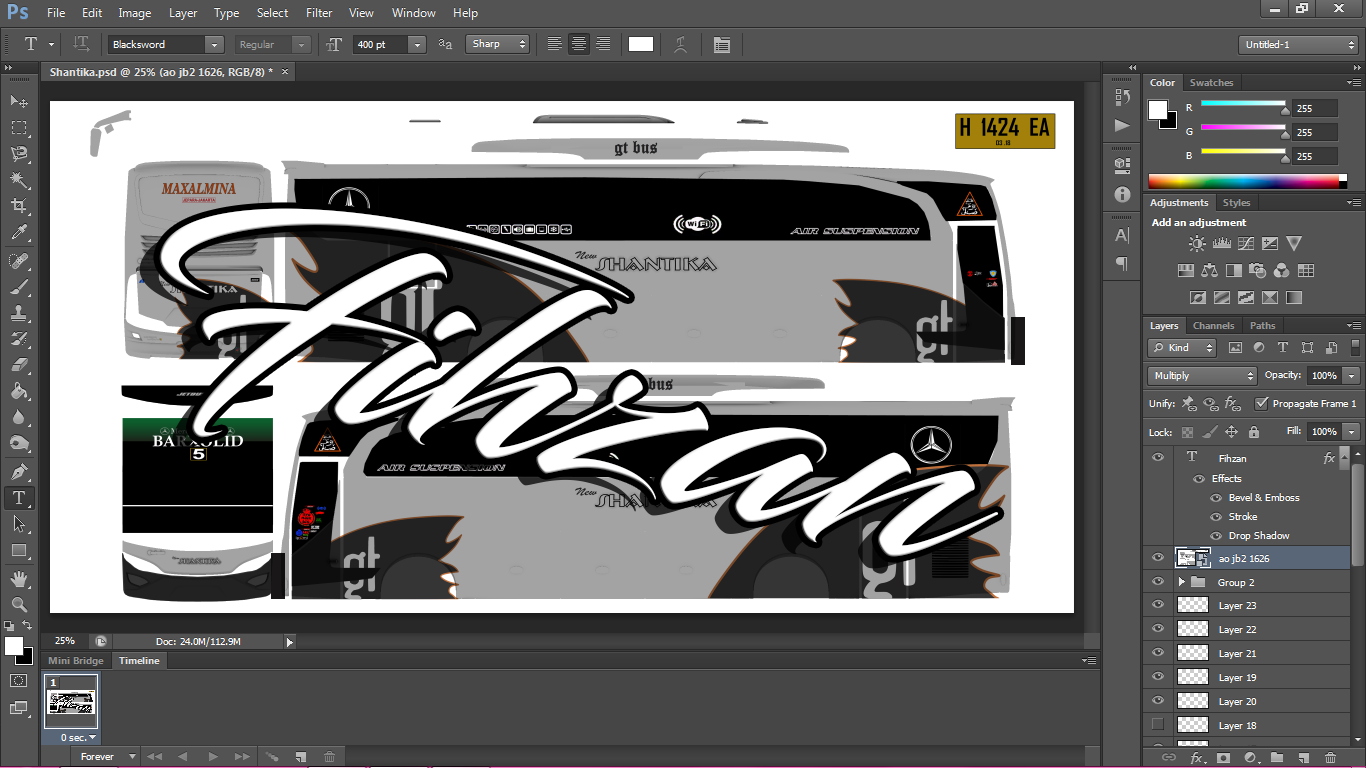Open the Window menu
Image resolution: width=1366 pixels, height=768 pixels.
click(x=414, y=13)
